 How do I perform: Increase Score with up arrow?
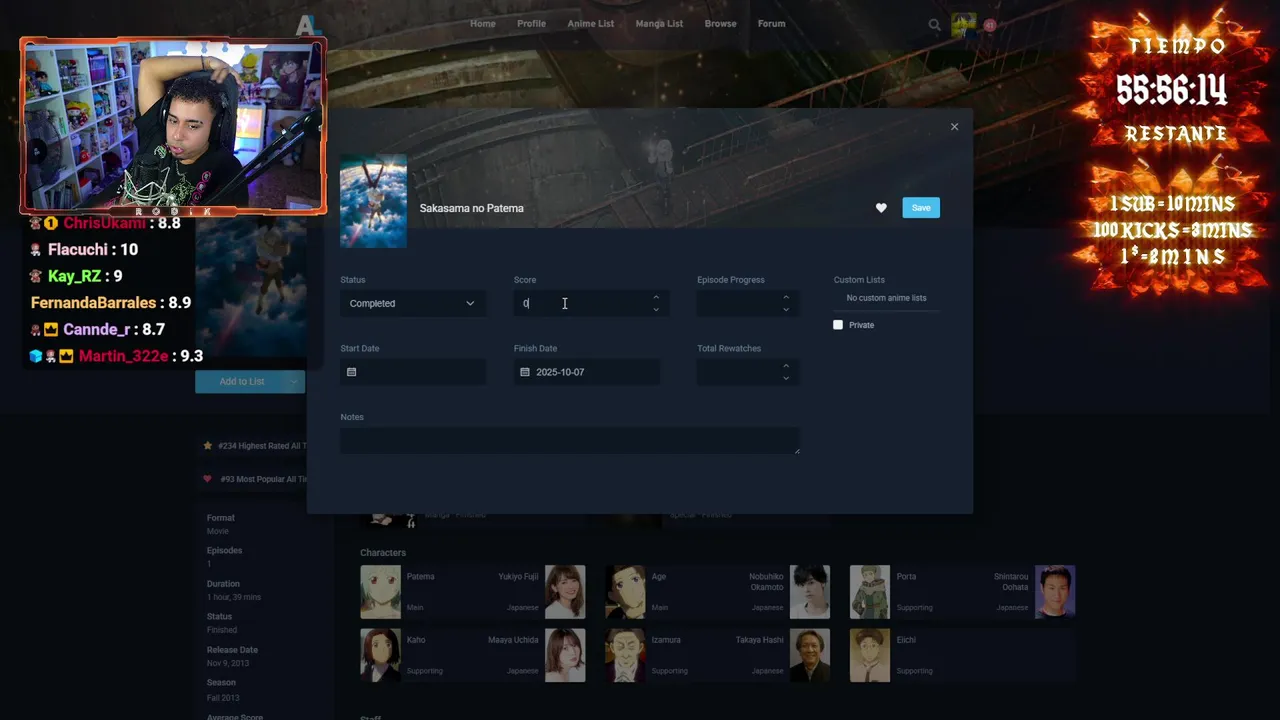tap(656, 297)
